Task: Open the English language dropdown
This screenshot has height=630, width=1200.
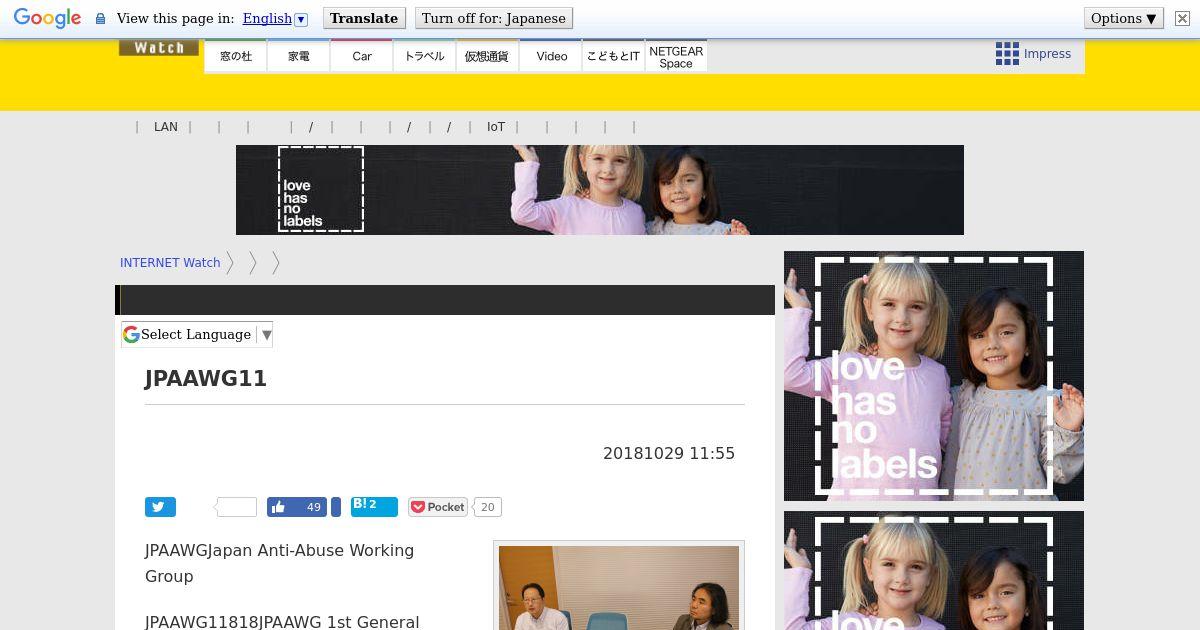Action: [x=275, y=18]
